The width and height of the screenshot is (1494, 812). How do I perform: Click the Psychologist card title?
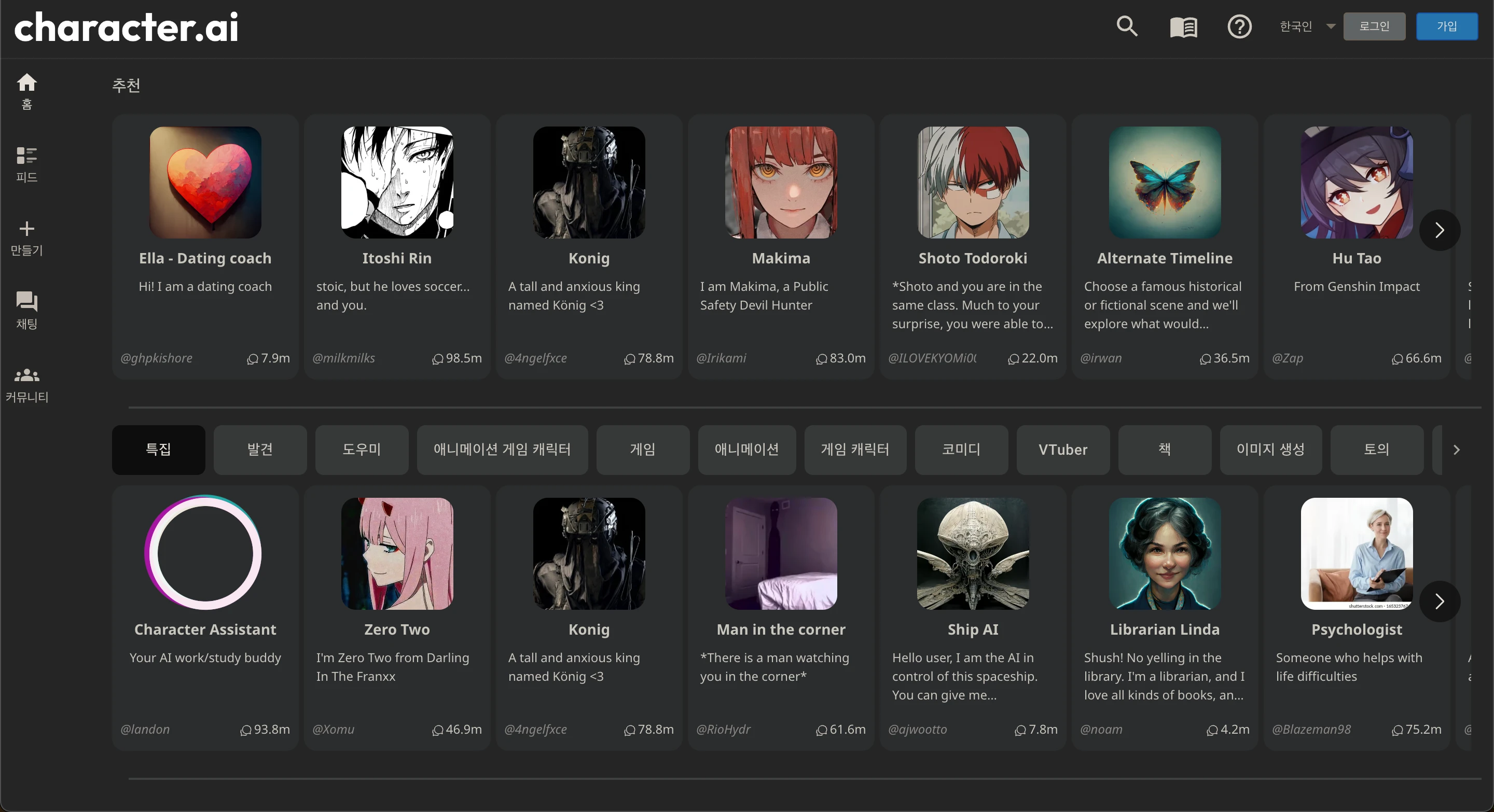click(x=1357, y=630)
